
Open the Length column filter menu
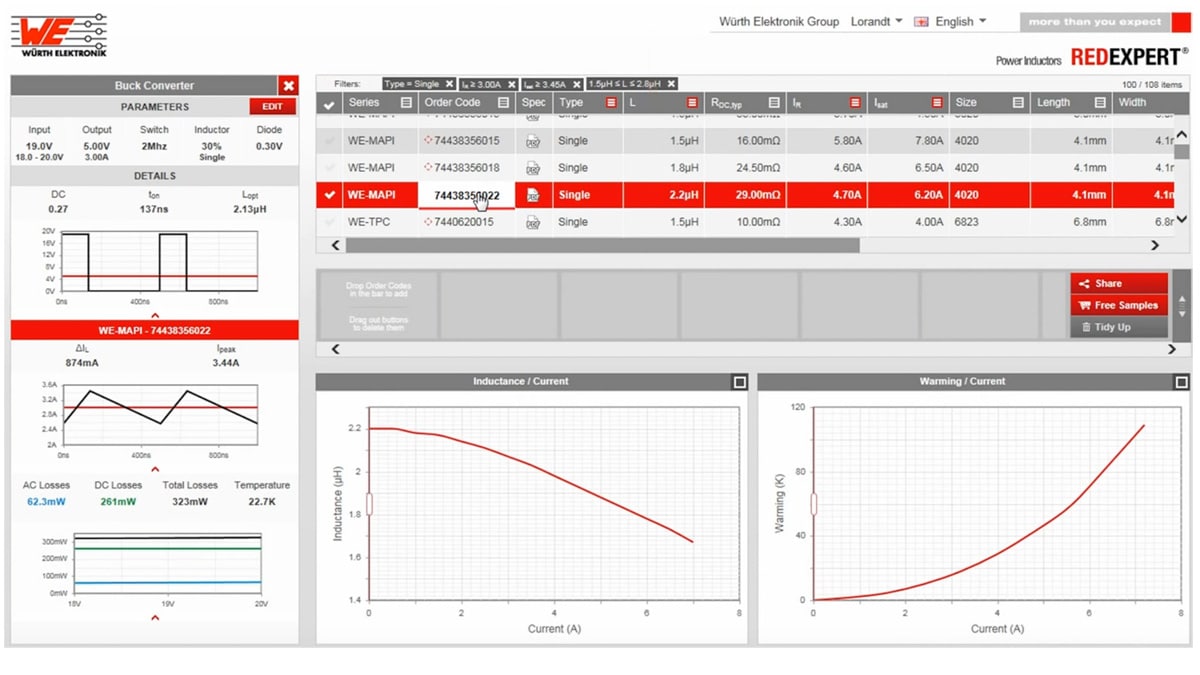[1100, 103]
